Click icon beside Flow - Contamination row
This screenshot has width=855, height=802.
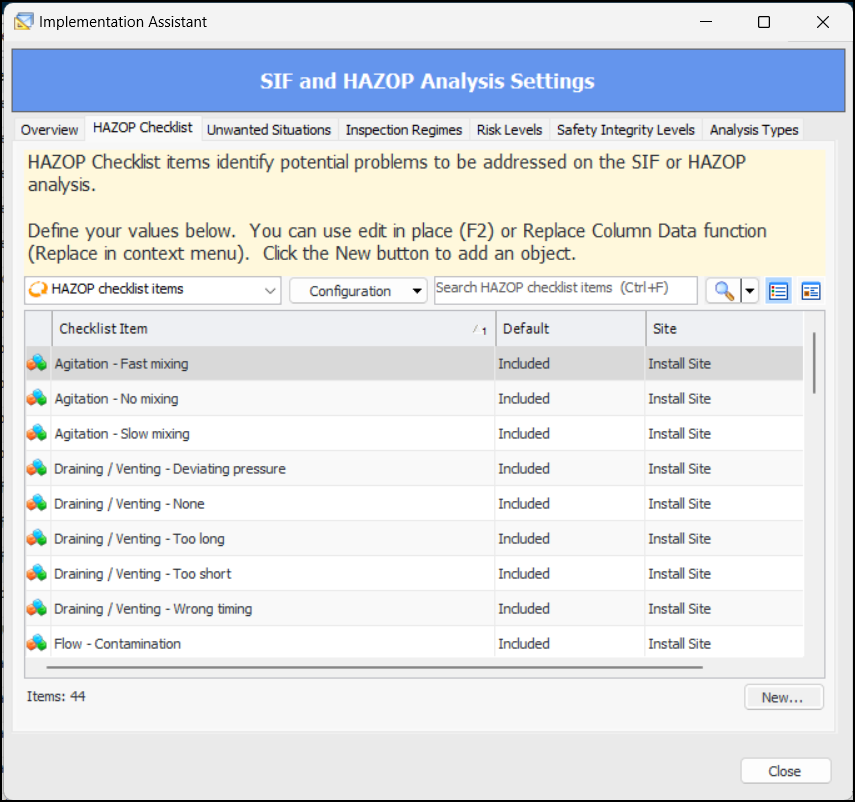point(37,643)
